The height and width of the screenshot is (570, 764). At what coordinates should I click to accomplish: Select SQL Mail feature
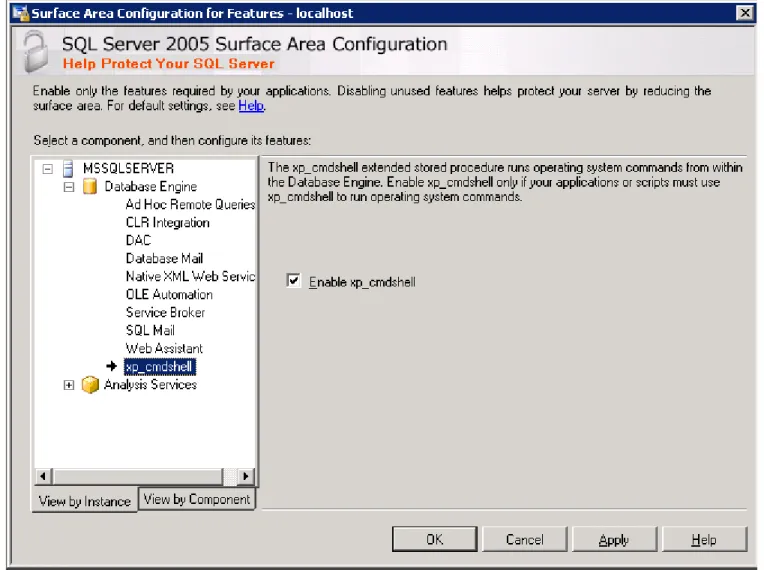pyautogui.click(x=150, y=331)
